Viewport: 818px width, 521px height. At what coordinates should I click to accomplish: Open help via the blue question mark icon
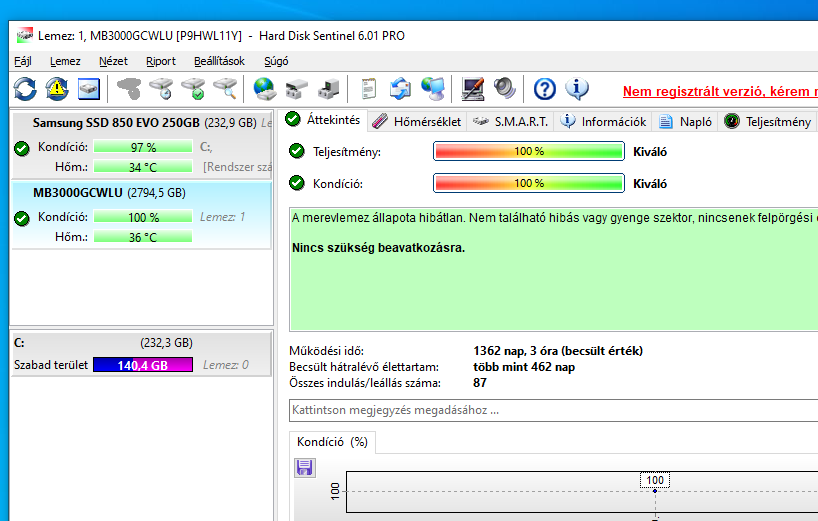(x=545, y=89)
